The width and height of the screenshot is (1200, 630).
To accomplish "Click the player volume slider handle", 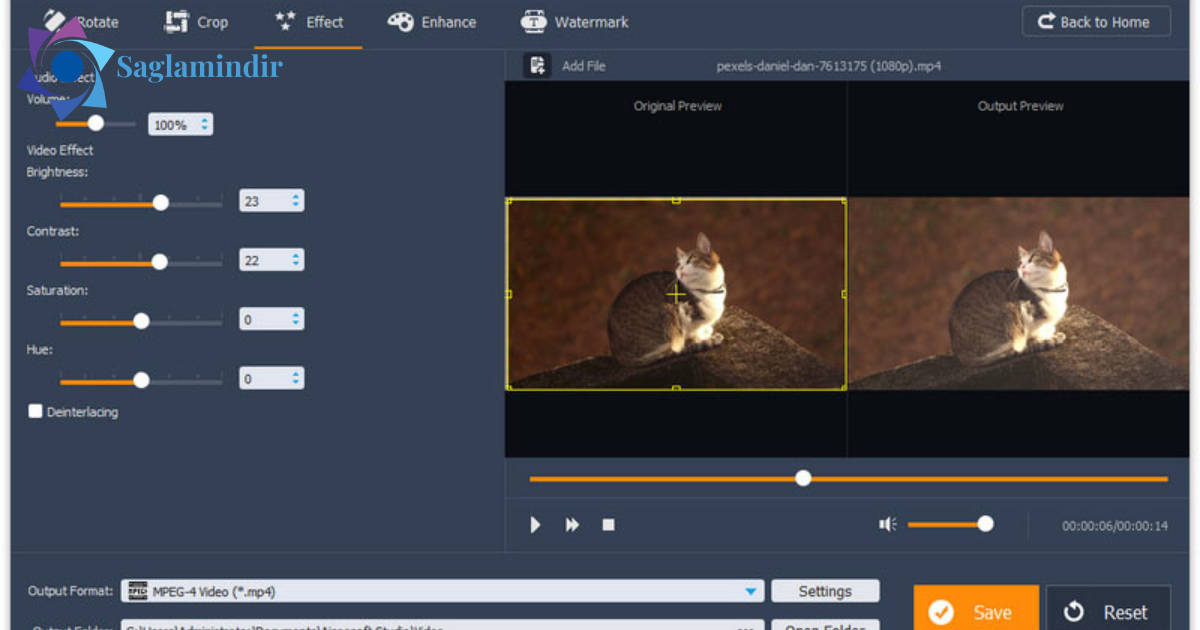I will [x=986, y=523].
